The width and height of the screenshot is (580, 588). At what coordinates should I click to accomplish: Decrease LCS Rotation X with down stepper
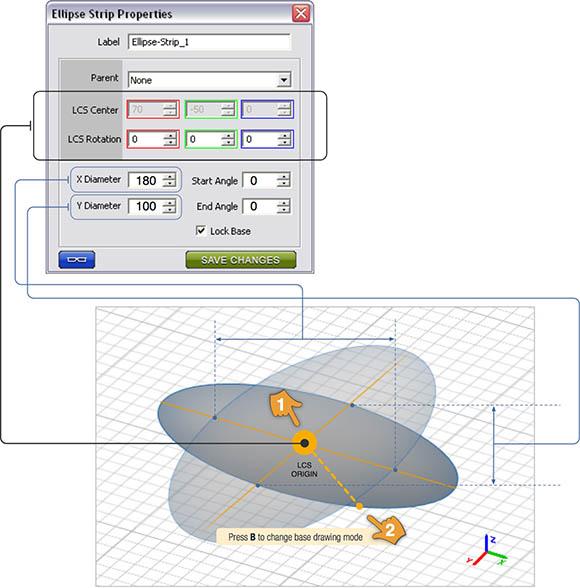click(170, 142)
